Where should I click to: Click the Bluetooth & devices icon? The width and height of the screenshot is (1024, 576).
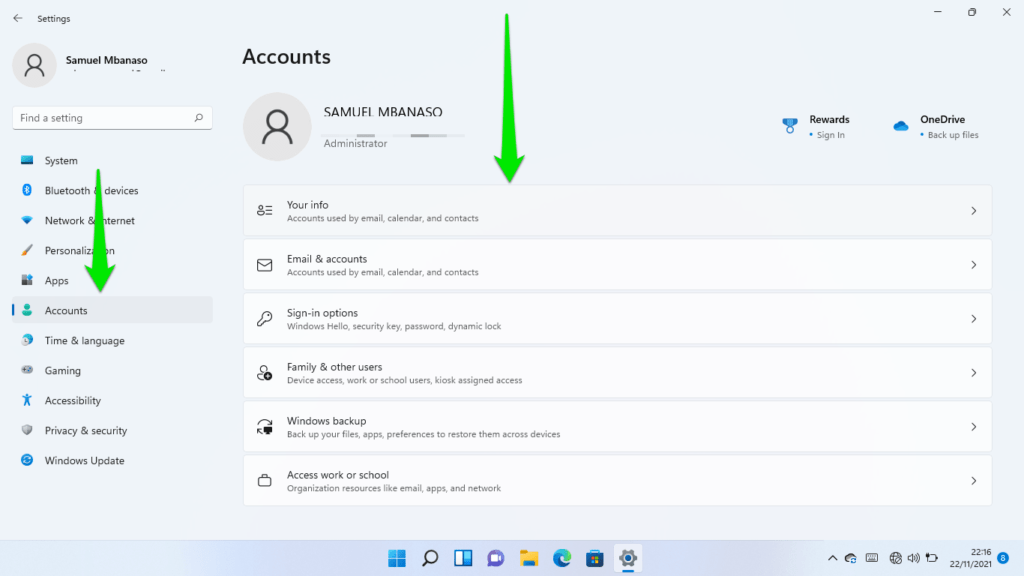26,190
